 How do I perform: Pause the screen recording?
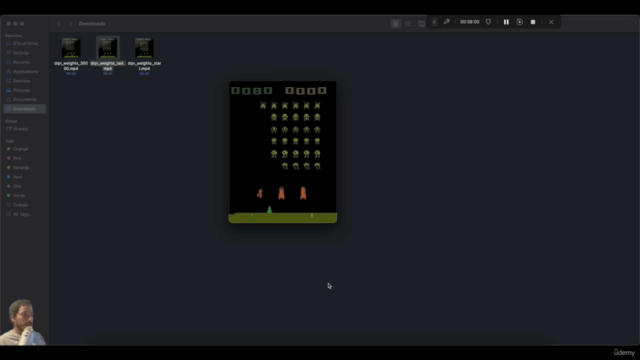tap(506, 22)
